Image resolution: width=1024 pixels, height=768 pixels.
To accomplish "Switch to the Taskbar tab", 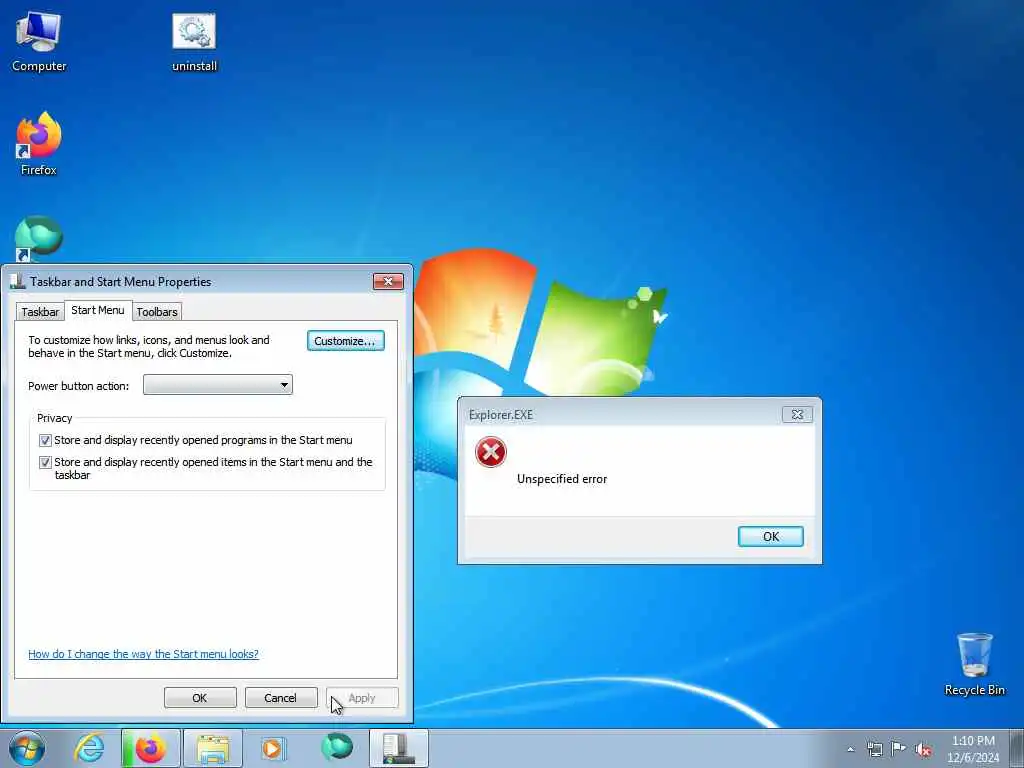I will coord(40,312).
